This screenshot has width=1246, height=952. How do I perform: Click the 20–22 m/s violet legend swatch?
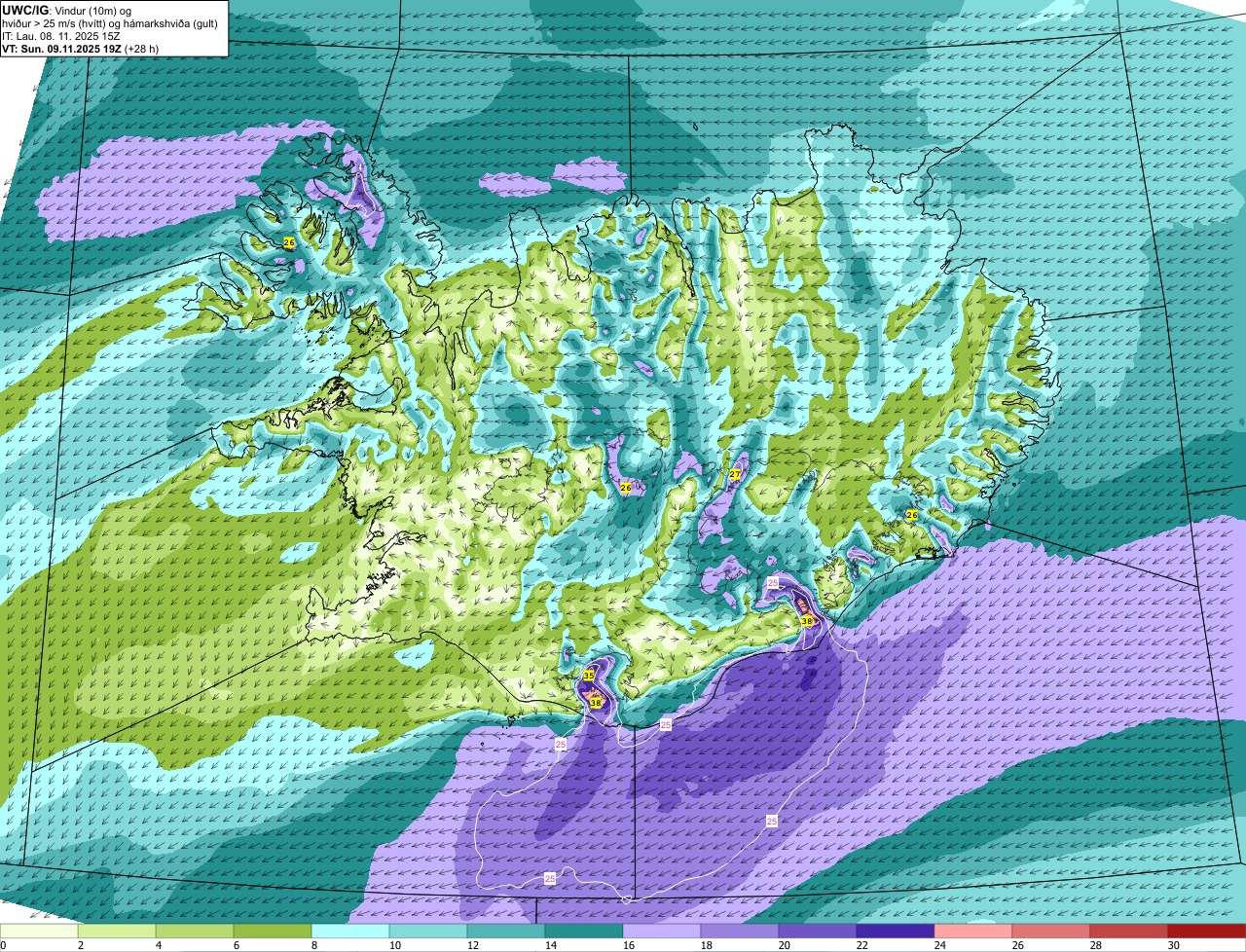(818, 932)
